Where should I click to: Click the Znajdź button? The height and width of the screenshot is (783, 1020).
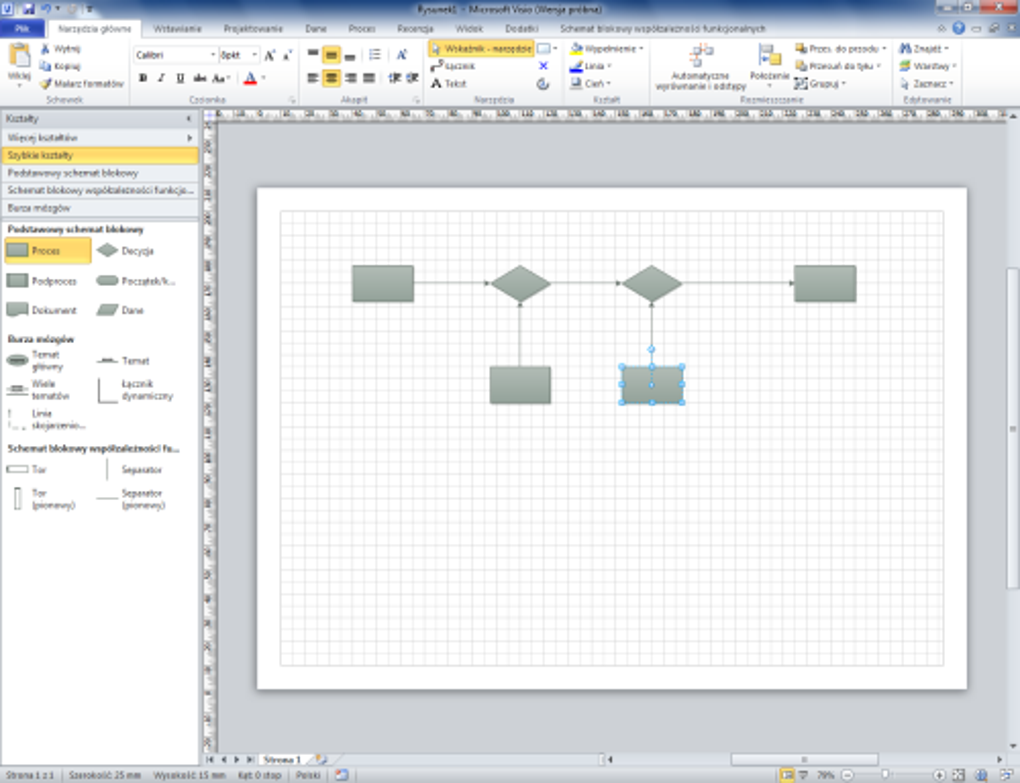point(924,49)
